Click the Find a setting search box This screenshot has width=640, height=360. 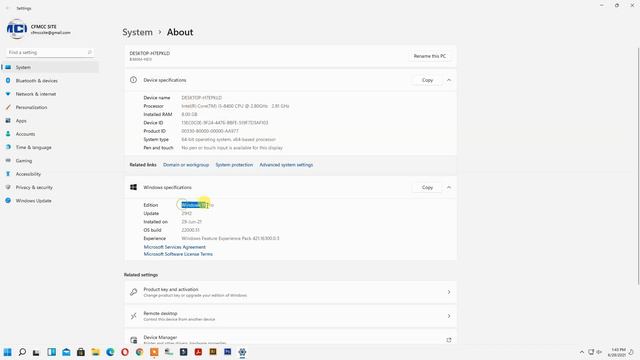50,52
